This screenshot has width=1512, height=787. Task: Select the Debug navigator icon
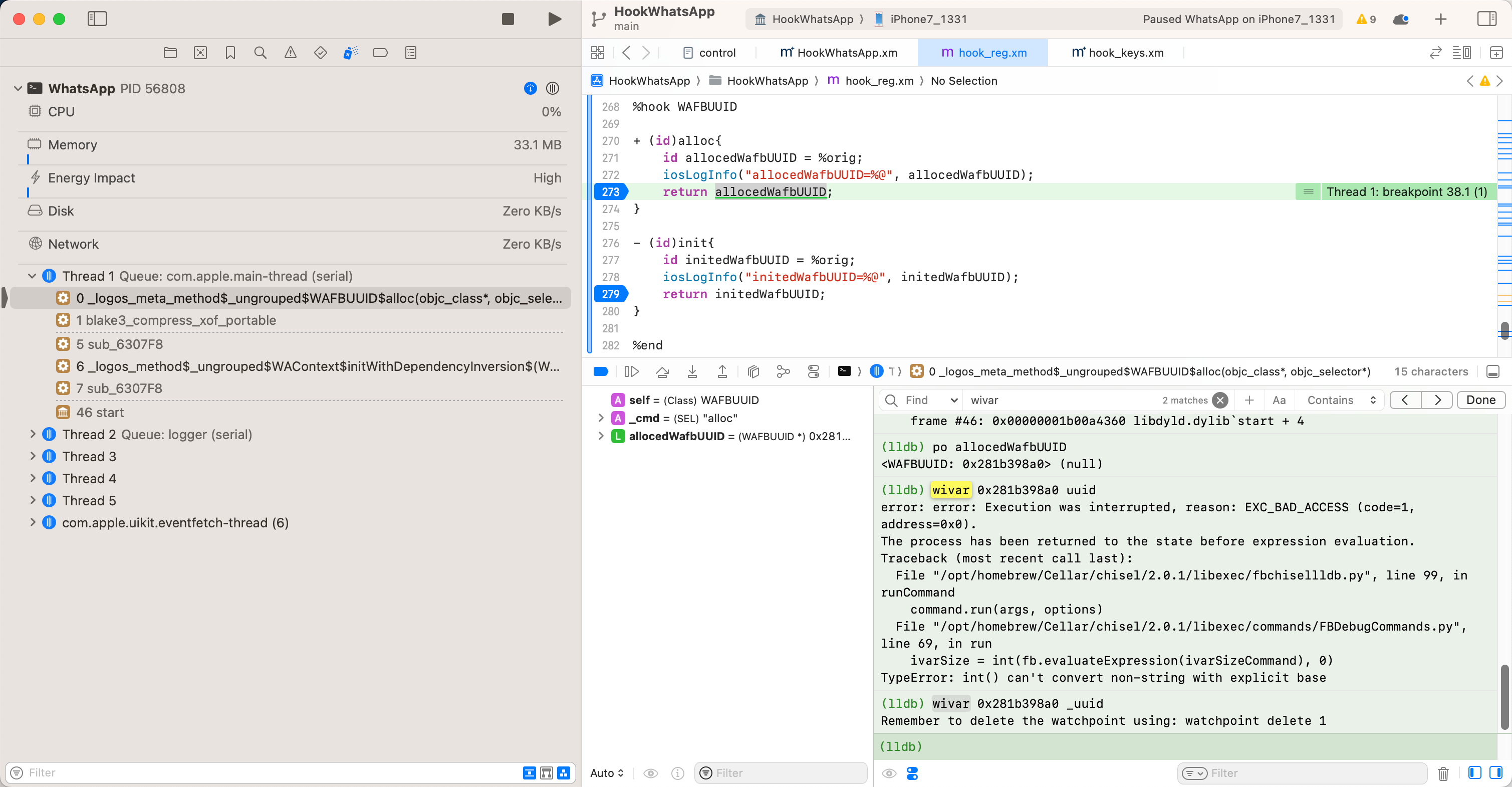click(350, 53)
